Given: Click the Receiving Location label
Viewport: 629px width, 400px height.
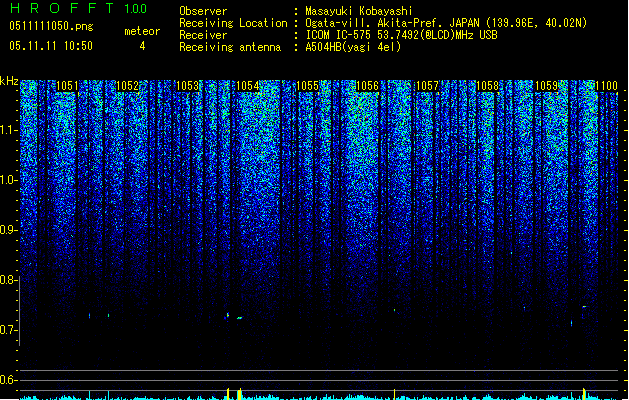Looking at the screenshot, I should 233,23.
